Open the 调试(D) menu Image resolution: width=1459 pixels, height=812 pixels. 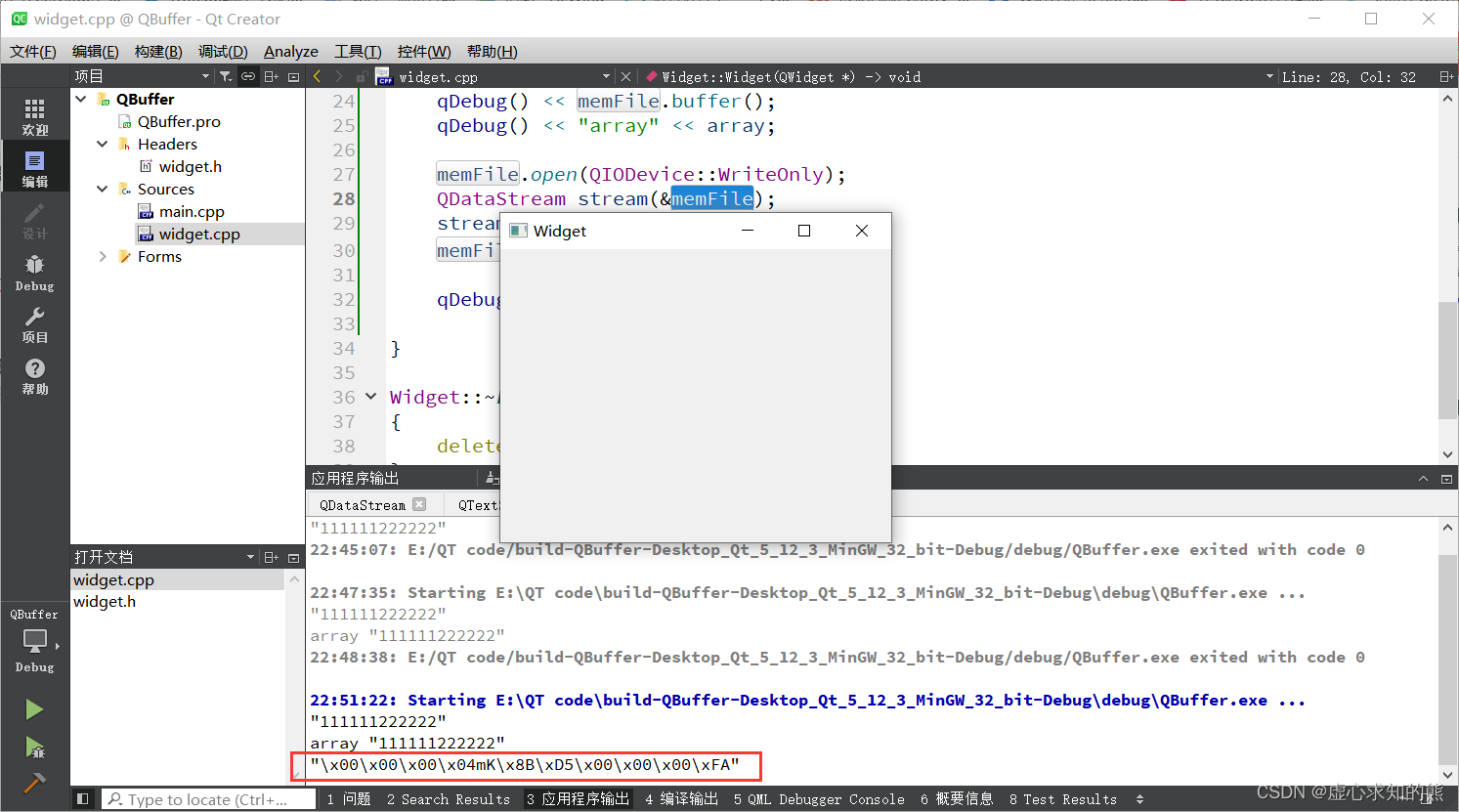223,51
